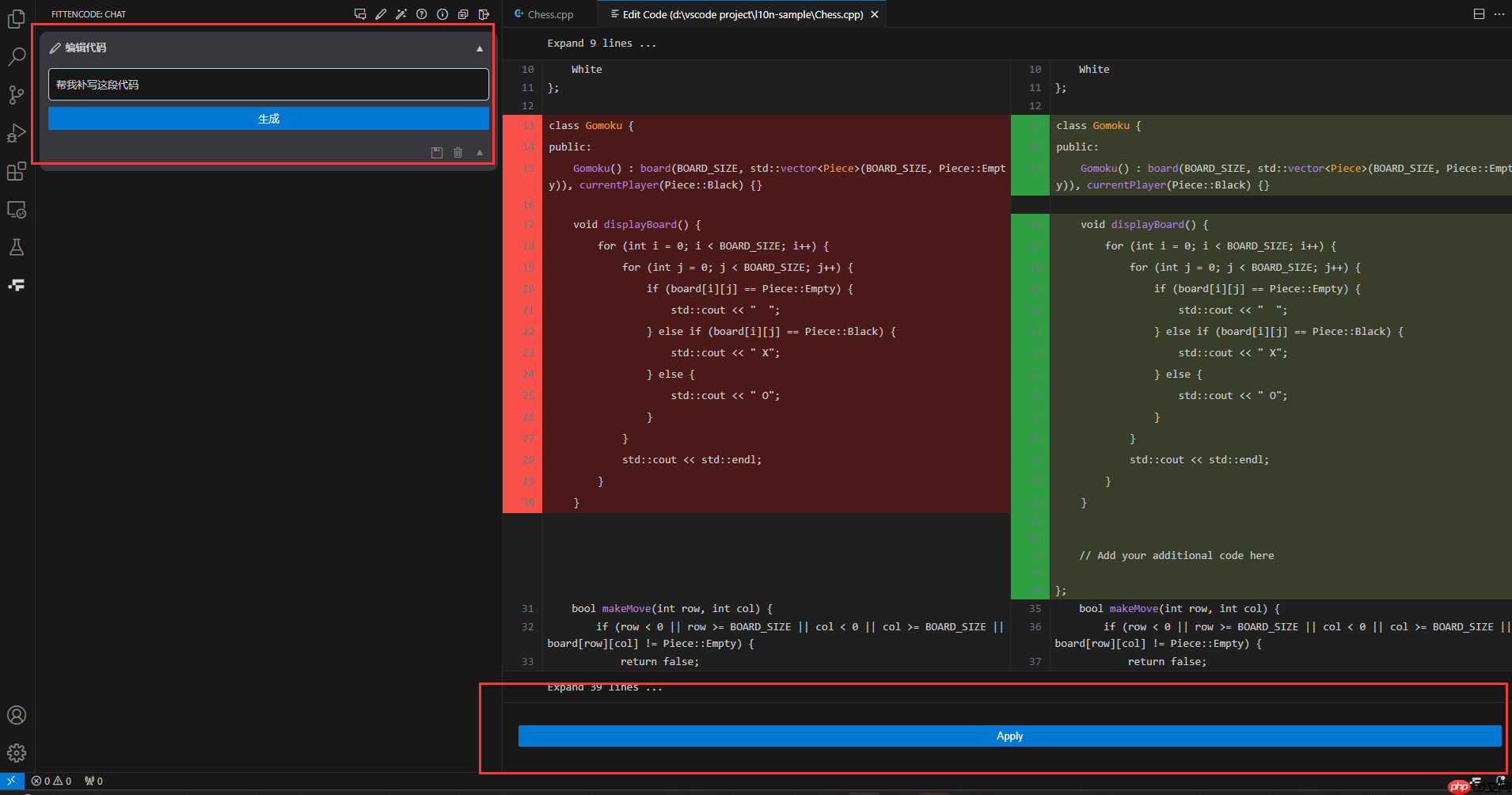Screen dimensions: 1512x795
Task: Apply the suggested code changes
Action: coord(1009,736)
